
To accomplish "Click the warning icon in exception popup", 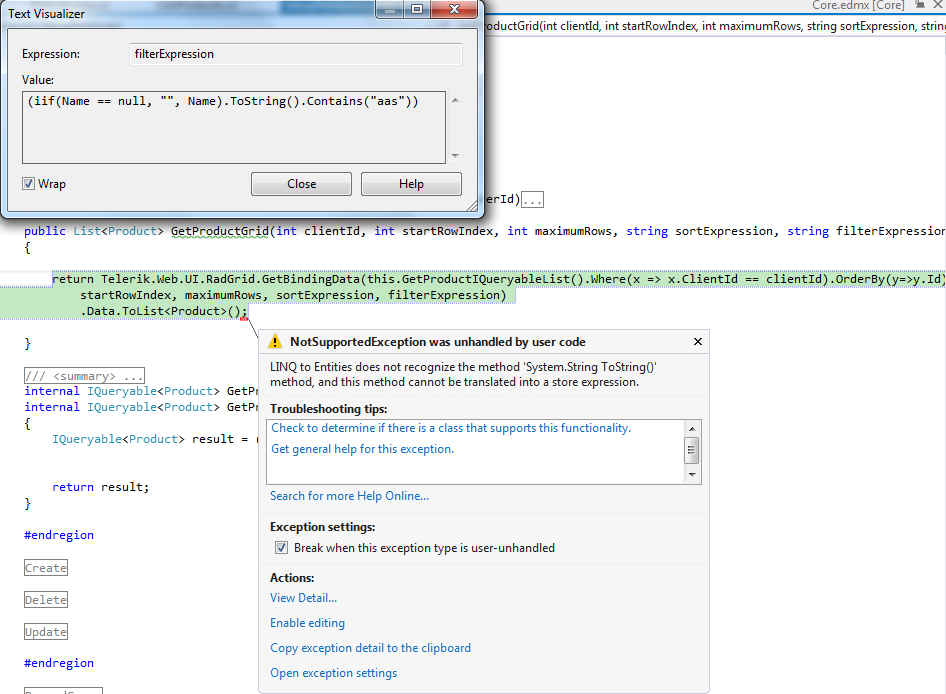I will pyautogui.click(x=275, y=342).
